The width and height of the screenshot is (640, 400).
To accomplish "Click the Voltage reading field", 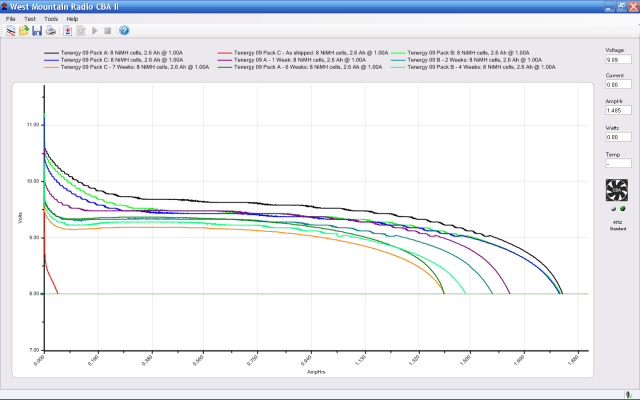I will point(617,59).
